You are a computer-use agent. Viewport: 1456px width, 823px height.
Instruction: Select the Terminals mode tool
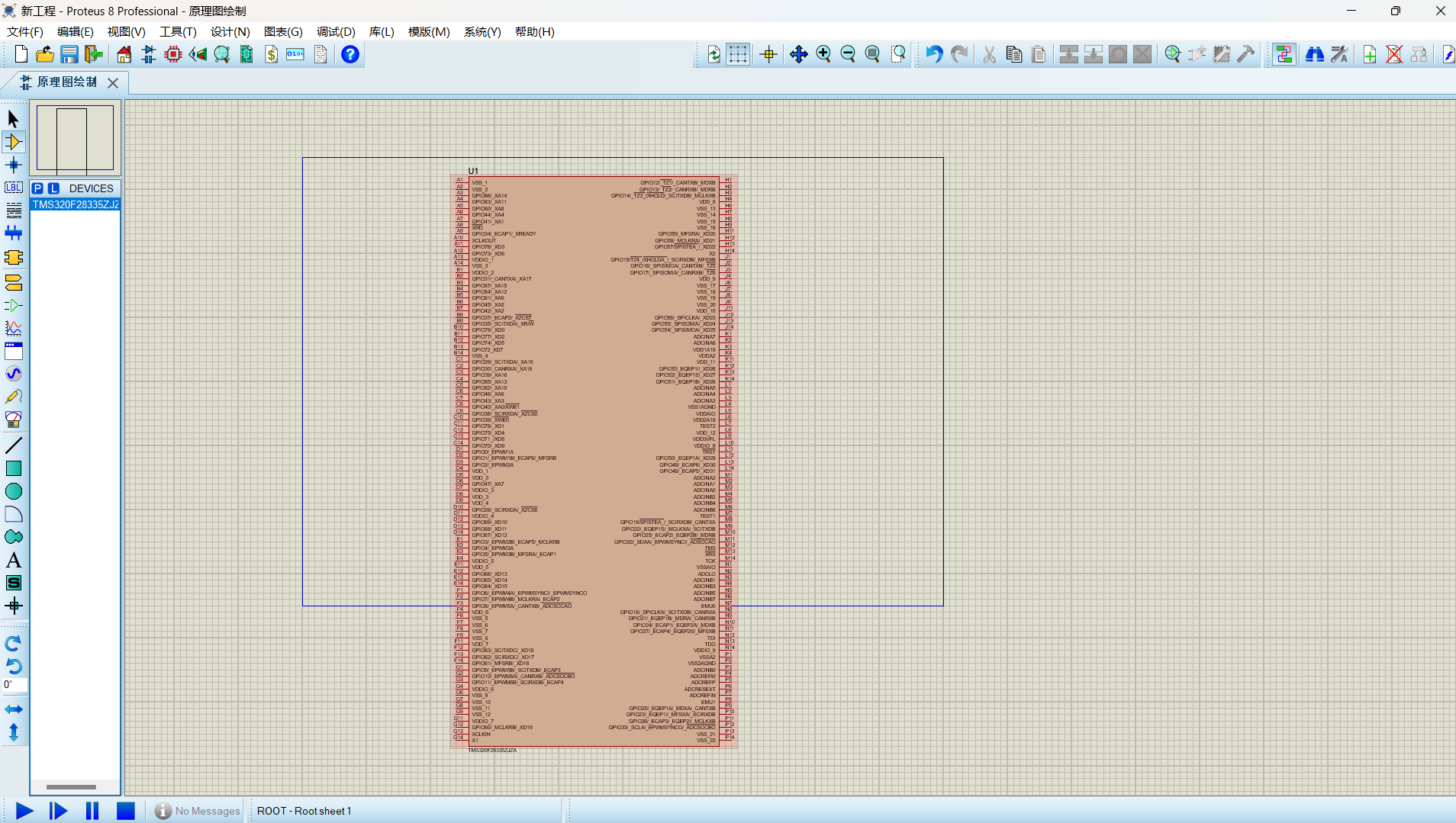(13, 282)
